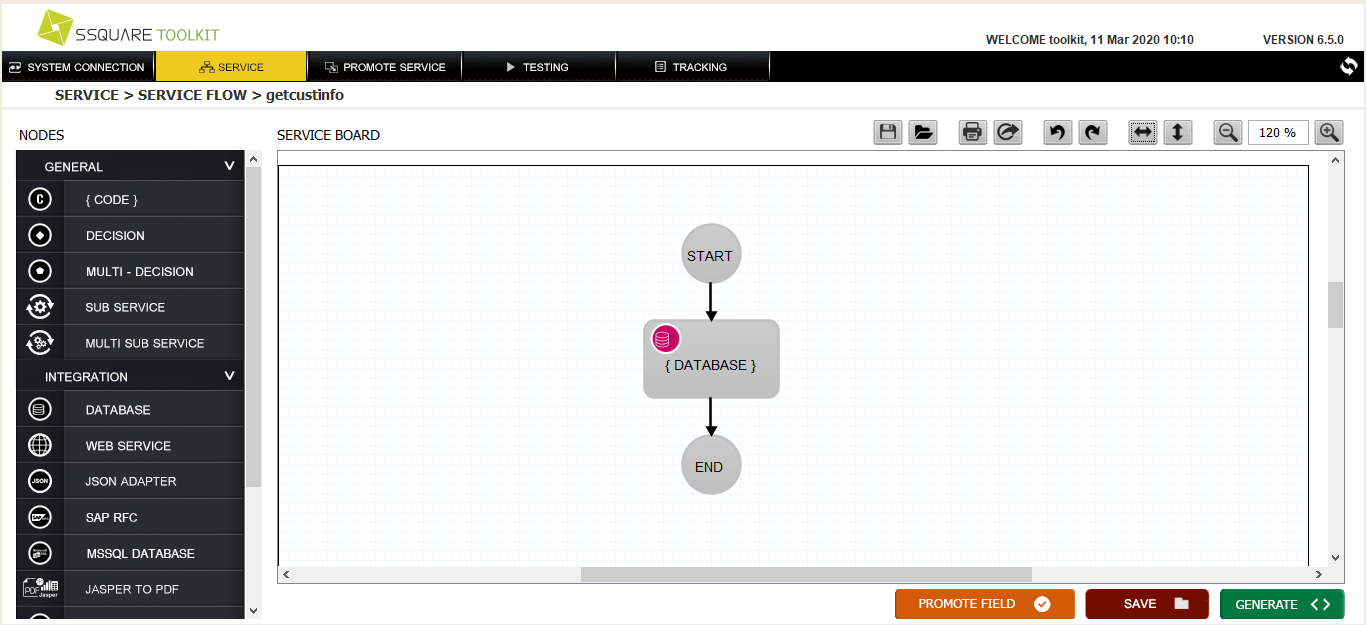The height and width of the screenshot is (625, 1366).
Task: Click the save diskette toolbar icon
Action: tap(888, 132)
